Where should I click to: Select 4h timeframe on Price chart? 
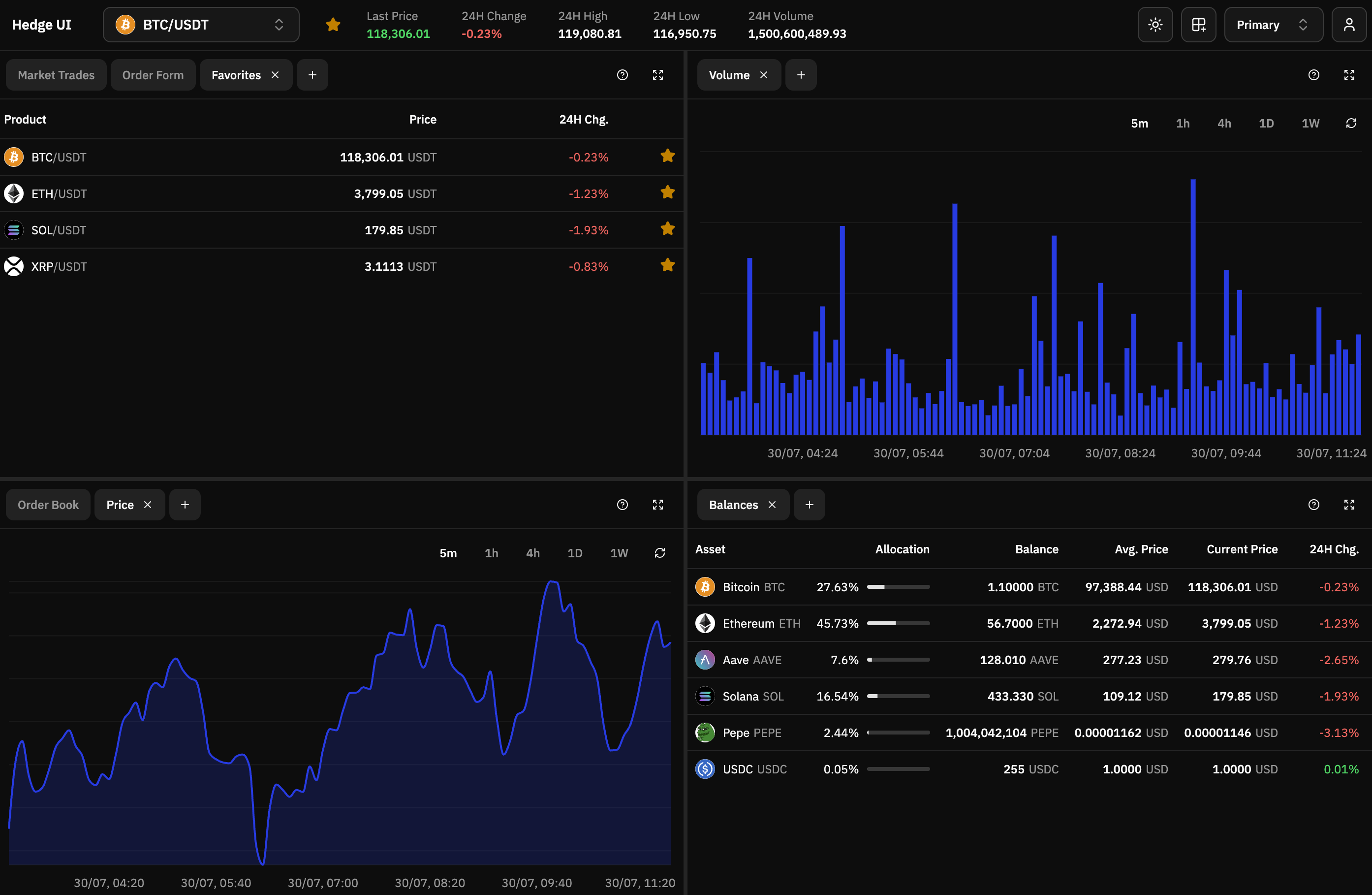(x=532, y=553)
